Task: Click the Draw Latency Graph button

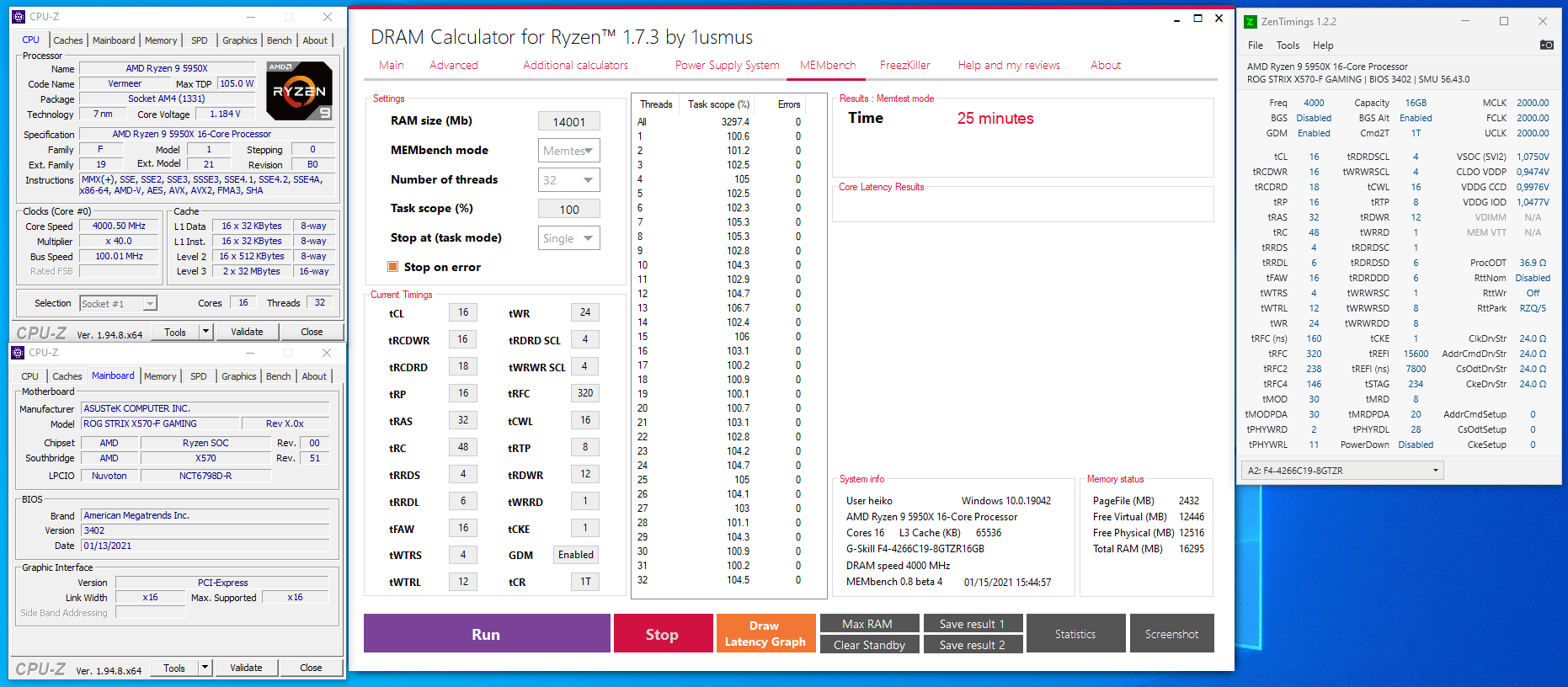Action: (x=765, y=634)
